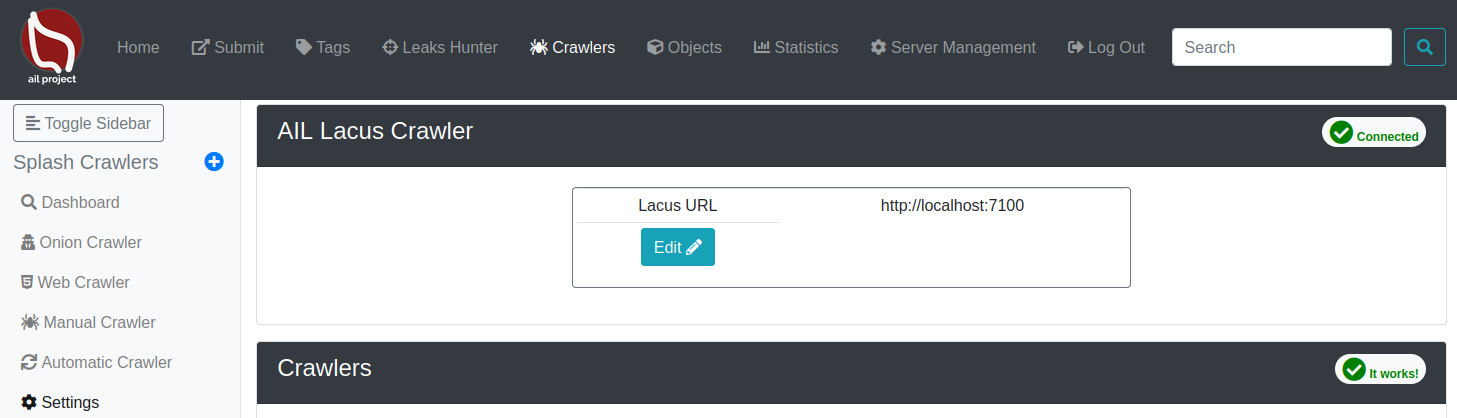This screenshot has width=1457, height=418.
Task: Click the Search input field
Action: coord(1281,47)
